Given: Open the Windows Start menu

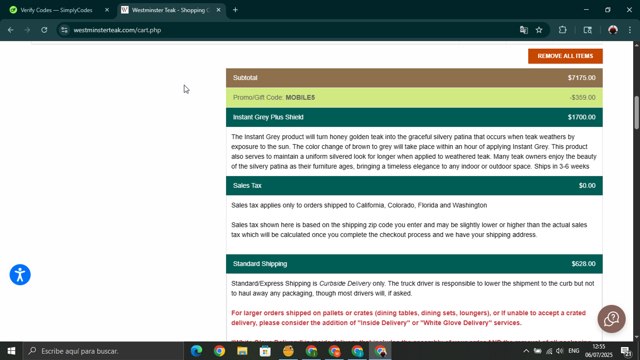Looking at the screenshot, I should [11, 351].
